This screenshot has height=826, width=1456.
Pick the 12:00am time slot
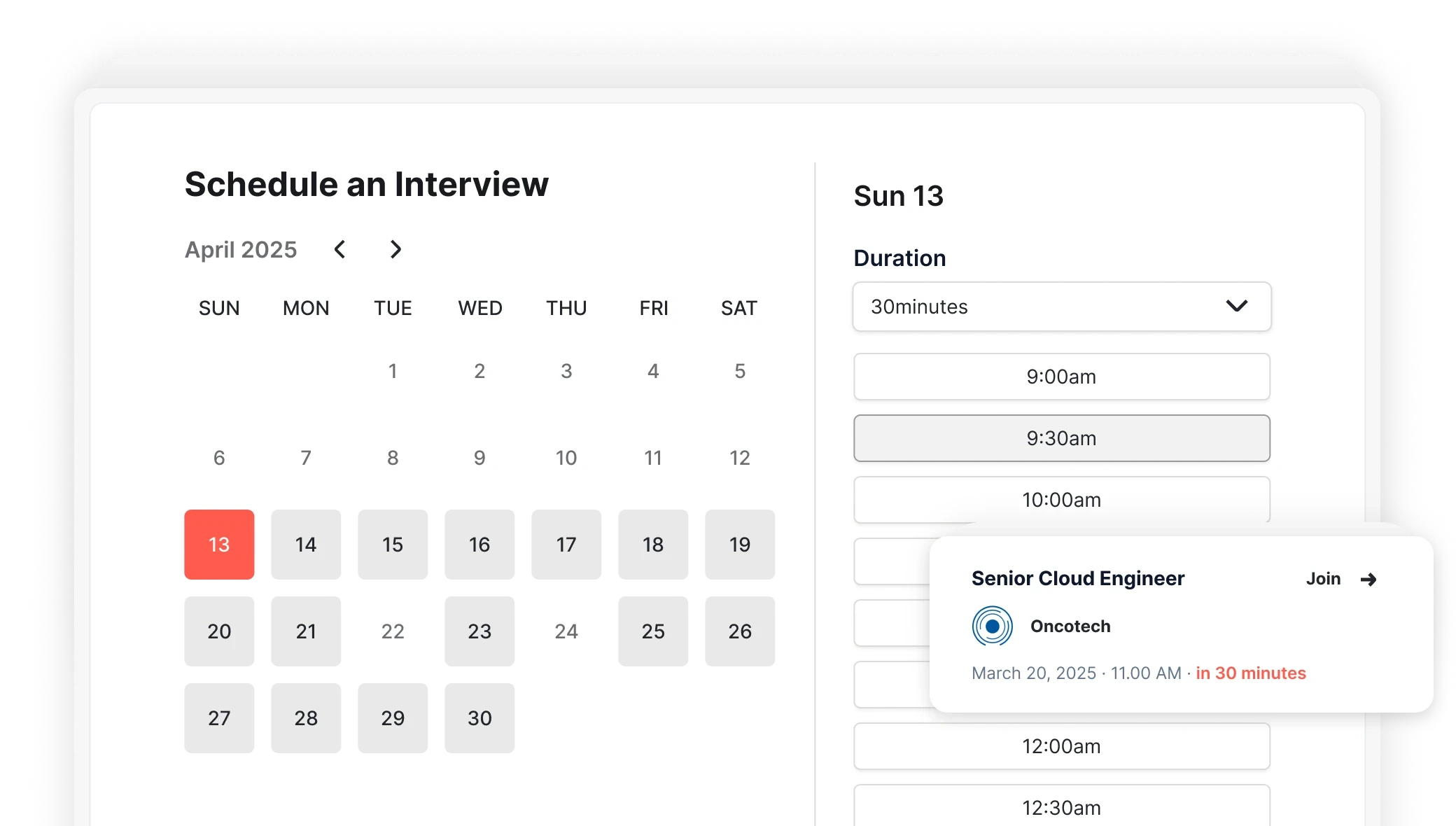pos(1061,746)
